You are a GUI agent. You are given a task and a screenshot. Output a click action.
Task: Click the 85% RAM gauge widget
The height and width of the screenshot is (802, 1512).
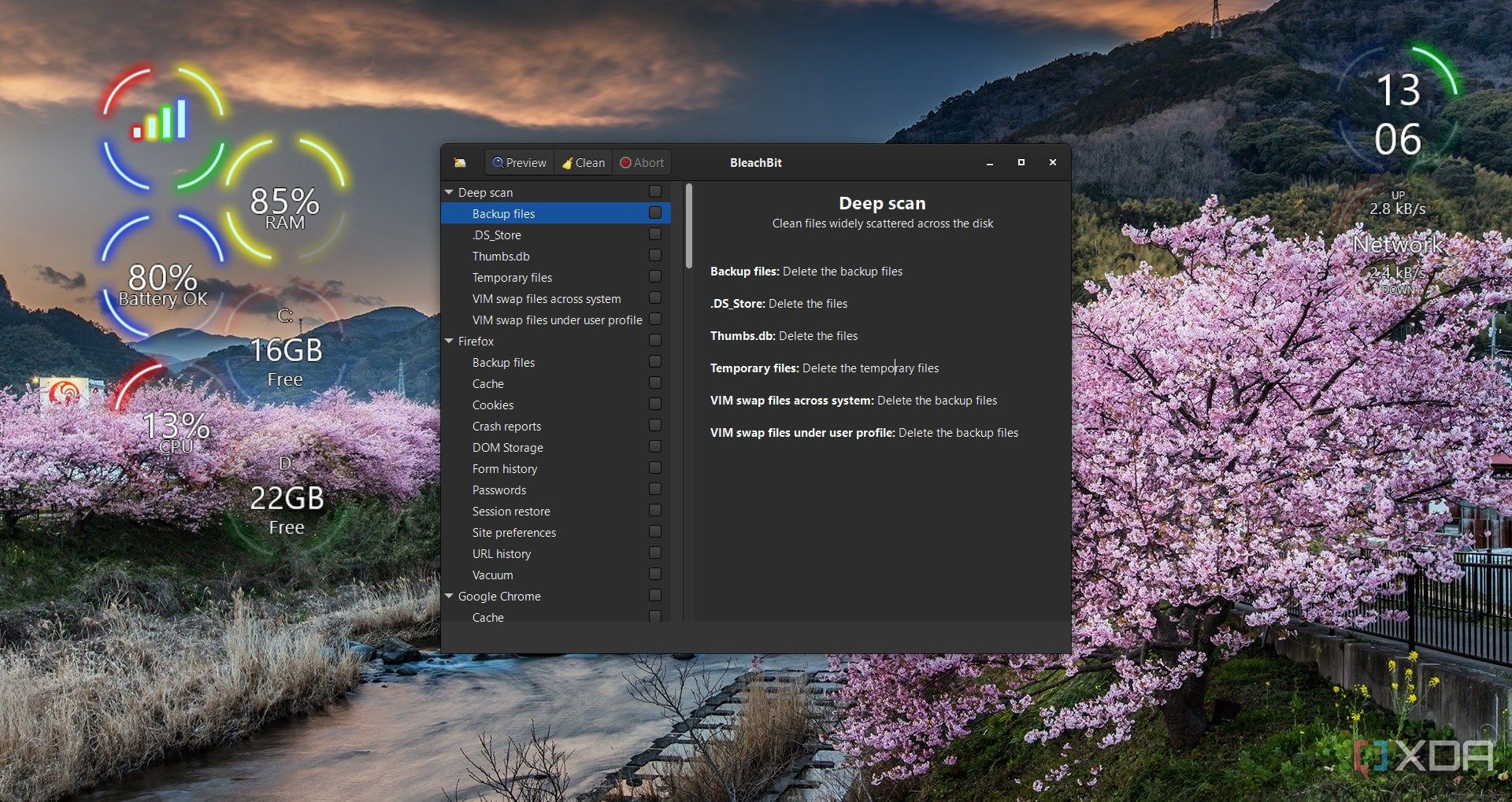285,201
